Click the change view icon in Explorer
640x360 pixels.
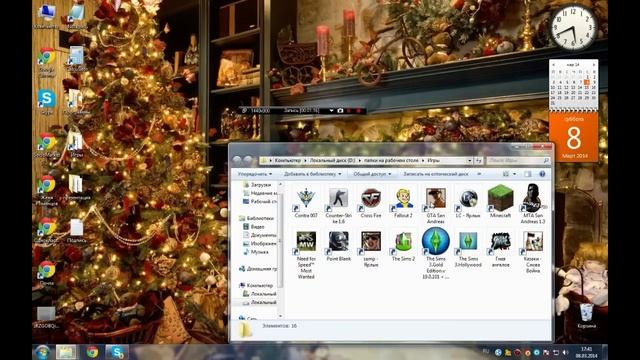[506, 174]
